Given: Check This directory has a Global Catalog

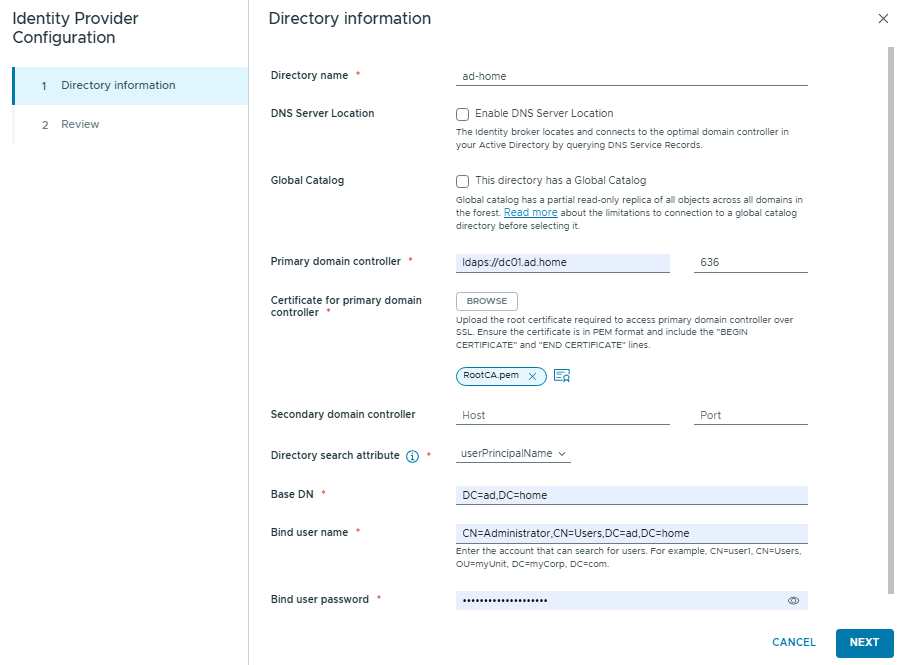Looking at the screenshot, I should (462, 181).
